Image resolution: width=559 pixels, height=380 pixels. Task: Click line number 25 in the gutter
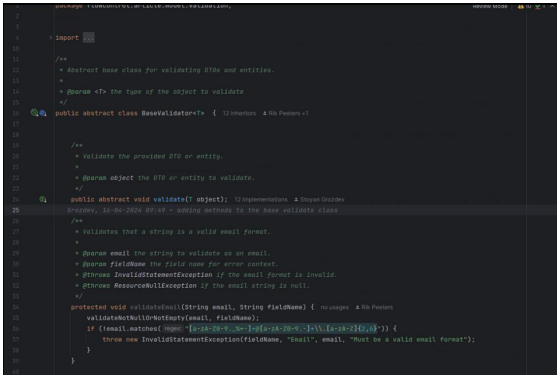[16, 210]
